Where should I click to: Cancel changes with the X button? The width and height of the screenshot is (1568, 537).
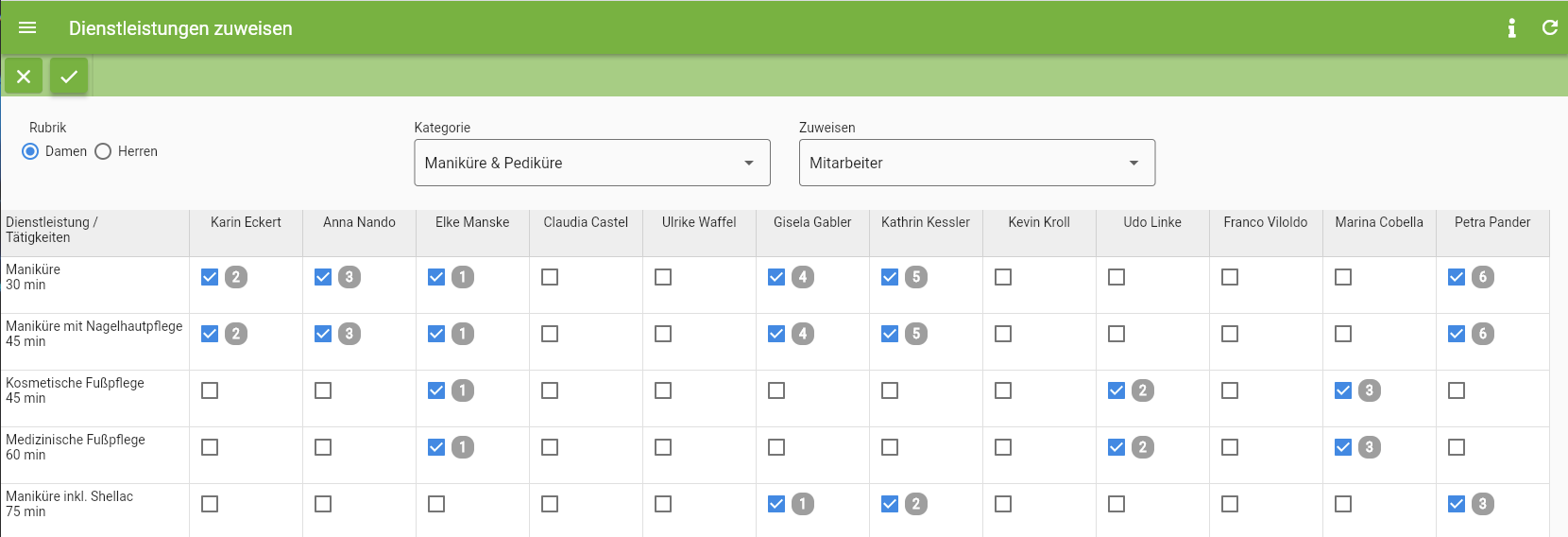(x=24, y=77)
